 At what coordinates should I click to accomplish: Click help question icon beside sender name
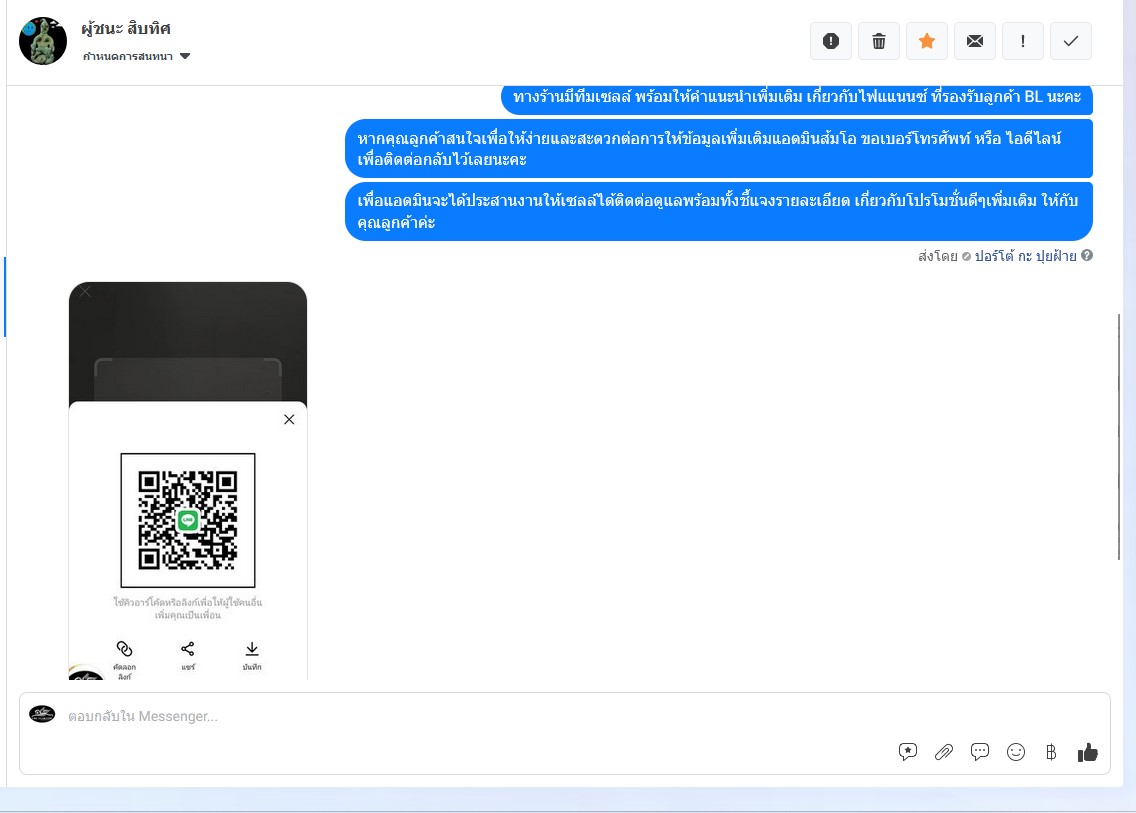1087,255
